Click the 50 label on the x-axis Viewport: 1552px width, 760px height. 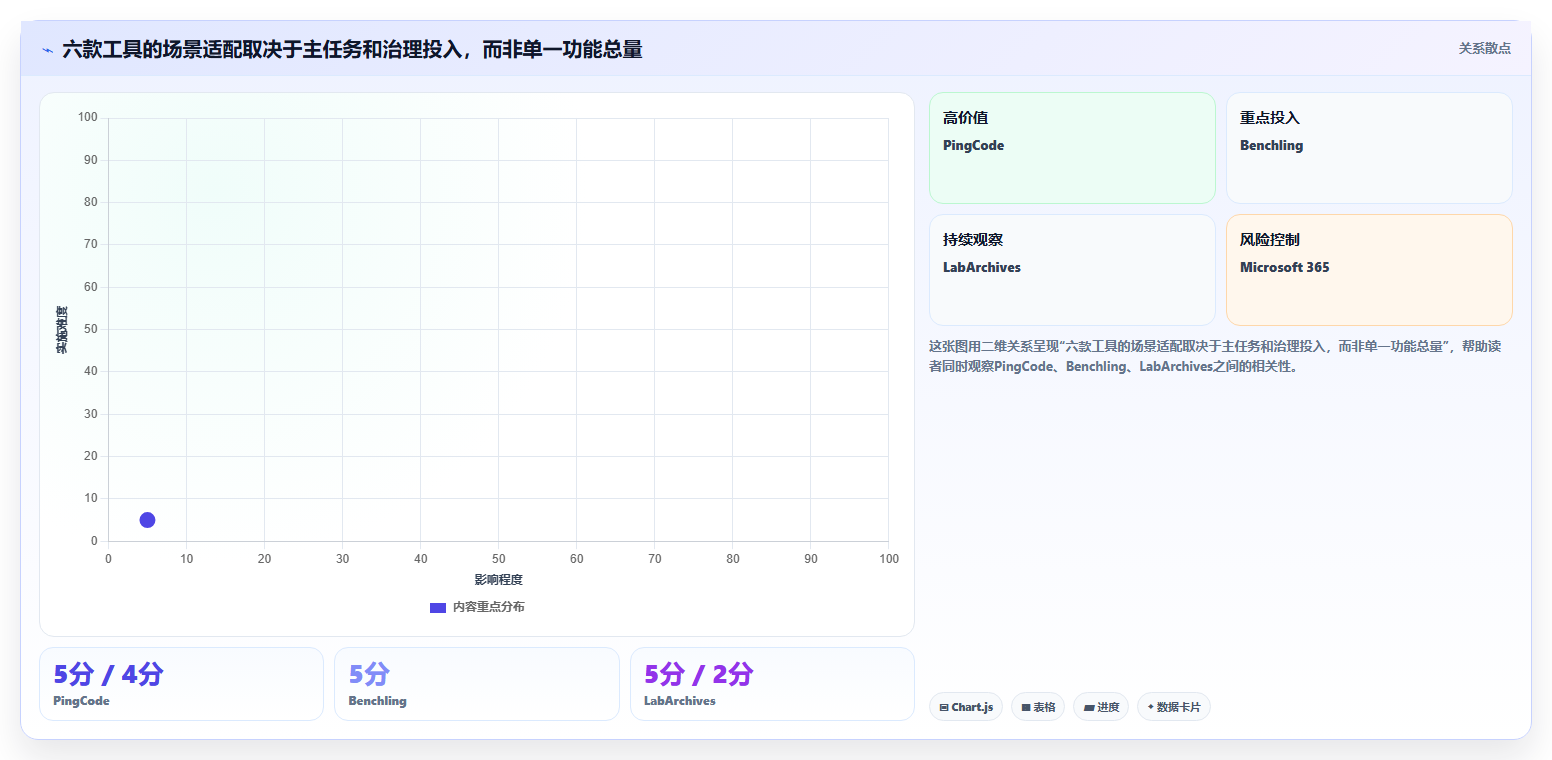pyautogui.click(x=498, y=559)
